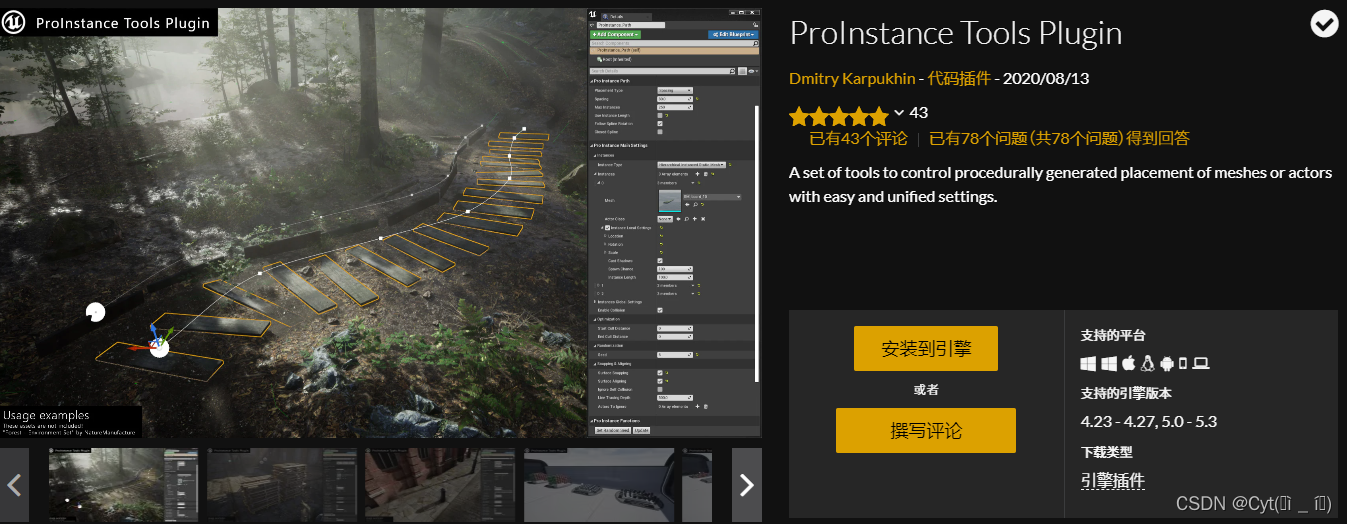Select the wooden pallets thumbnail
Viewport: 1347px width, 524px height.
[283, 485]
